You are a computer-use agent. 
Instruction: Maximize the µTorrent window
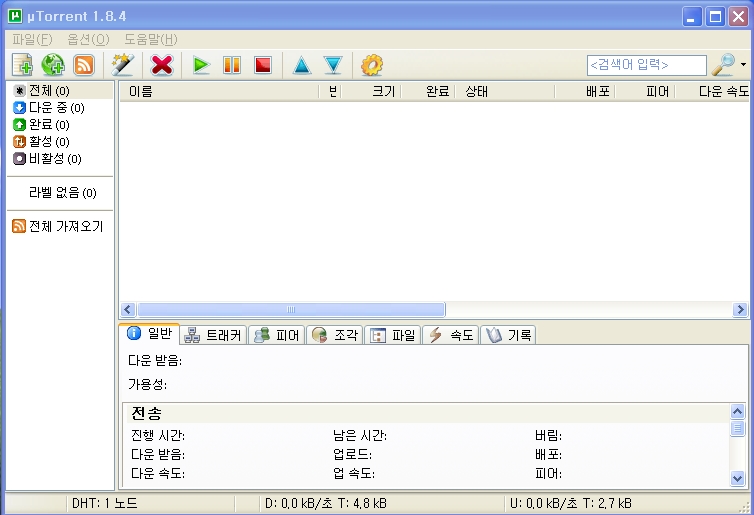[x=715, y=17]
